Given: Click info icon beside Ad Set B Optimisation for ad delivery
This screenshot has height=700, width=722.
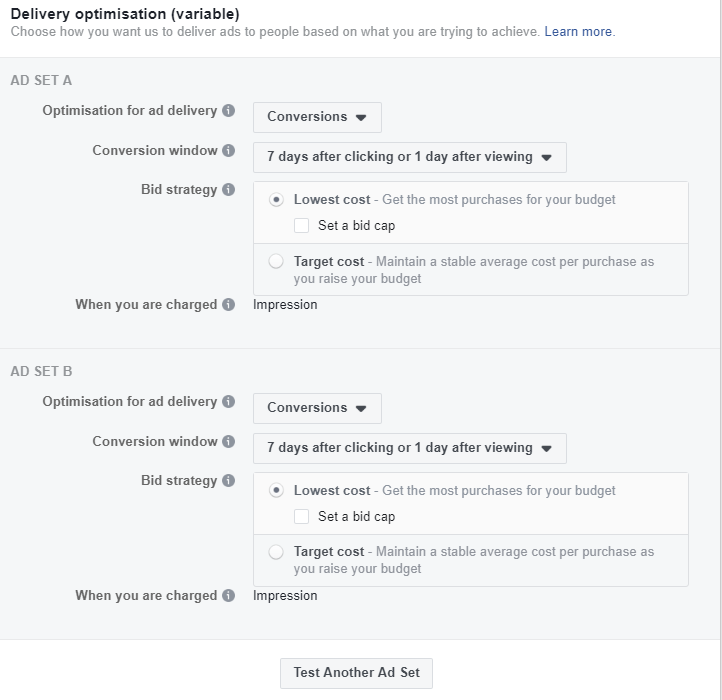Looking at the screenshot, I should [229, 402].
